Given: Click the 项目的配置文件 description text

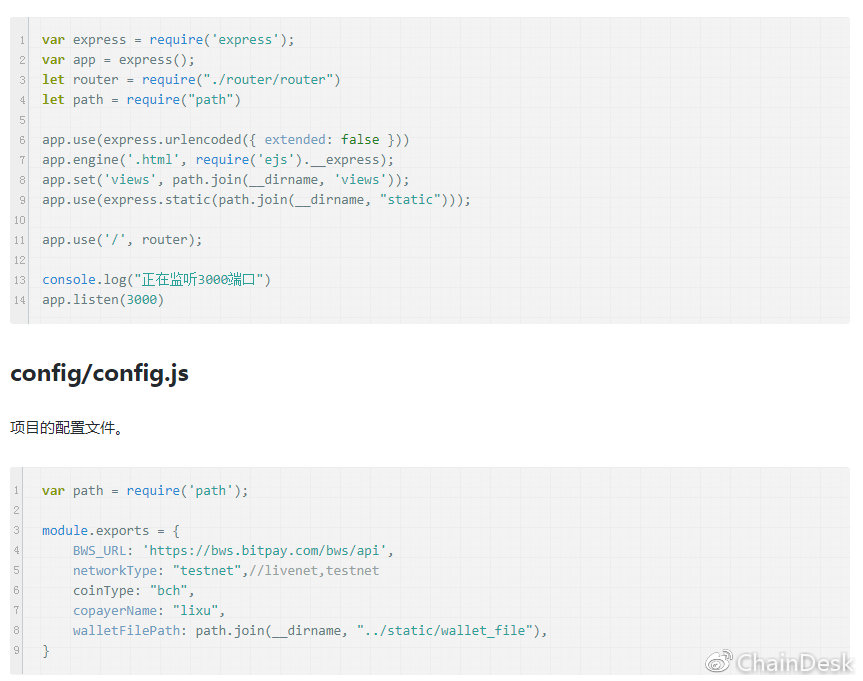Looking at the screenshot, I should click(x=66, y=428).
